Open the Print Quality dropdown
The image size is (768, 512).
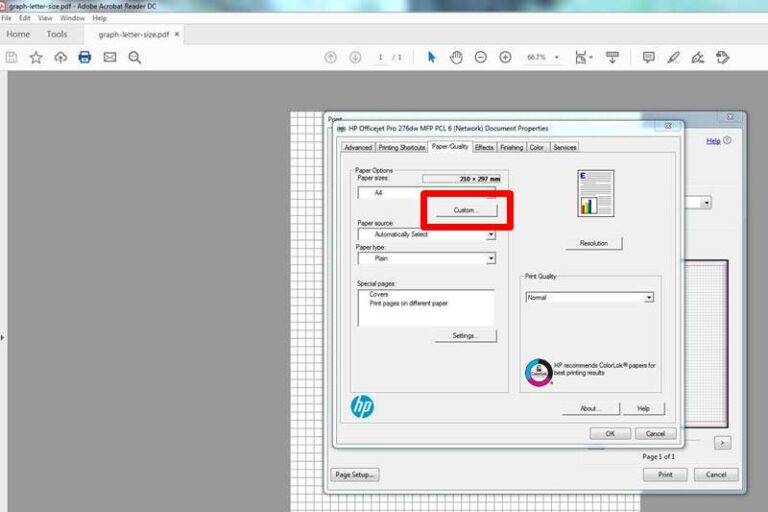[648, 298]
